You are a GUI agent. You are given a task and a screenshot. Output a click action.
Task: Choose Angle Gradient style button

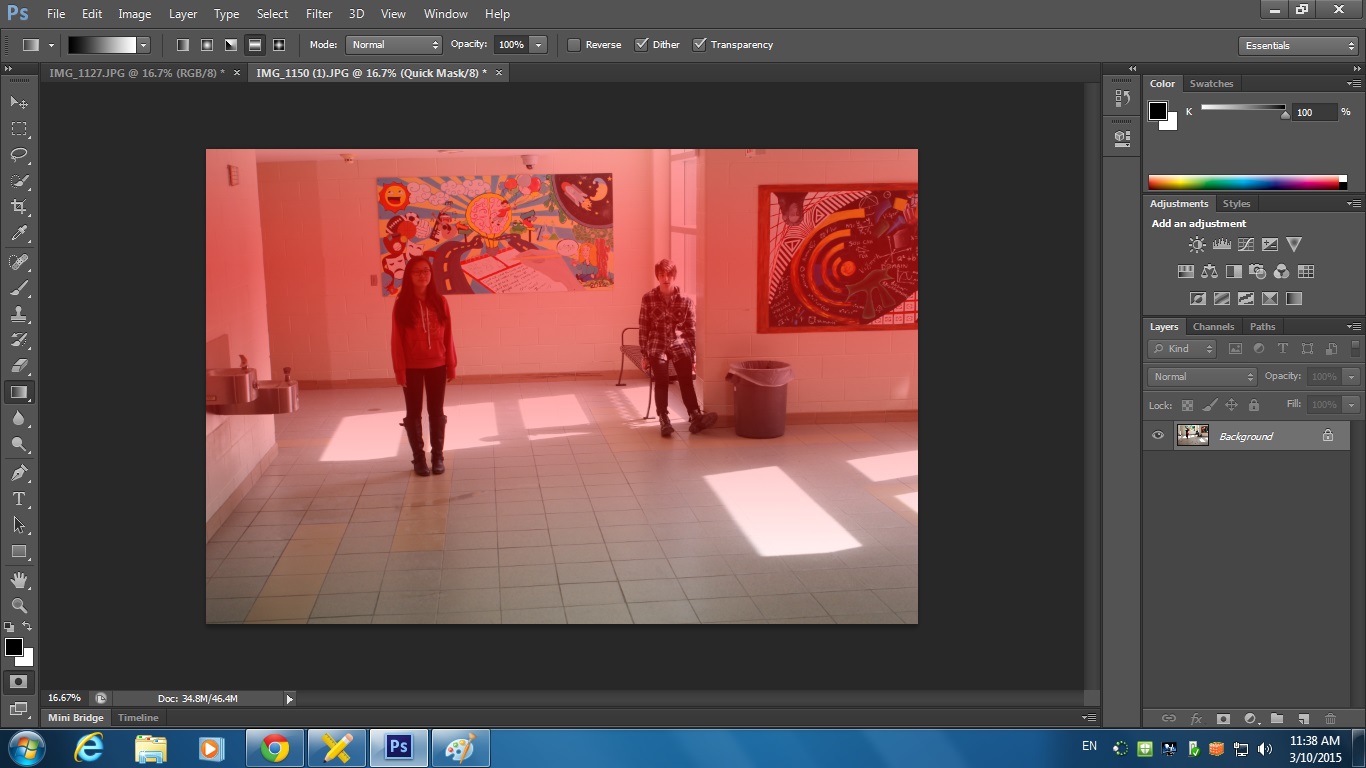click(231, 45)
